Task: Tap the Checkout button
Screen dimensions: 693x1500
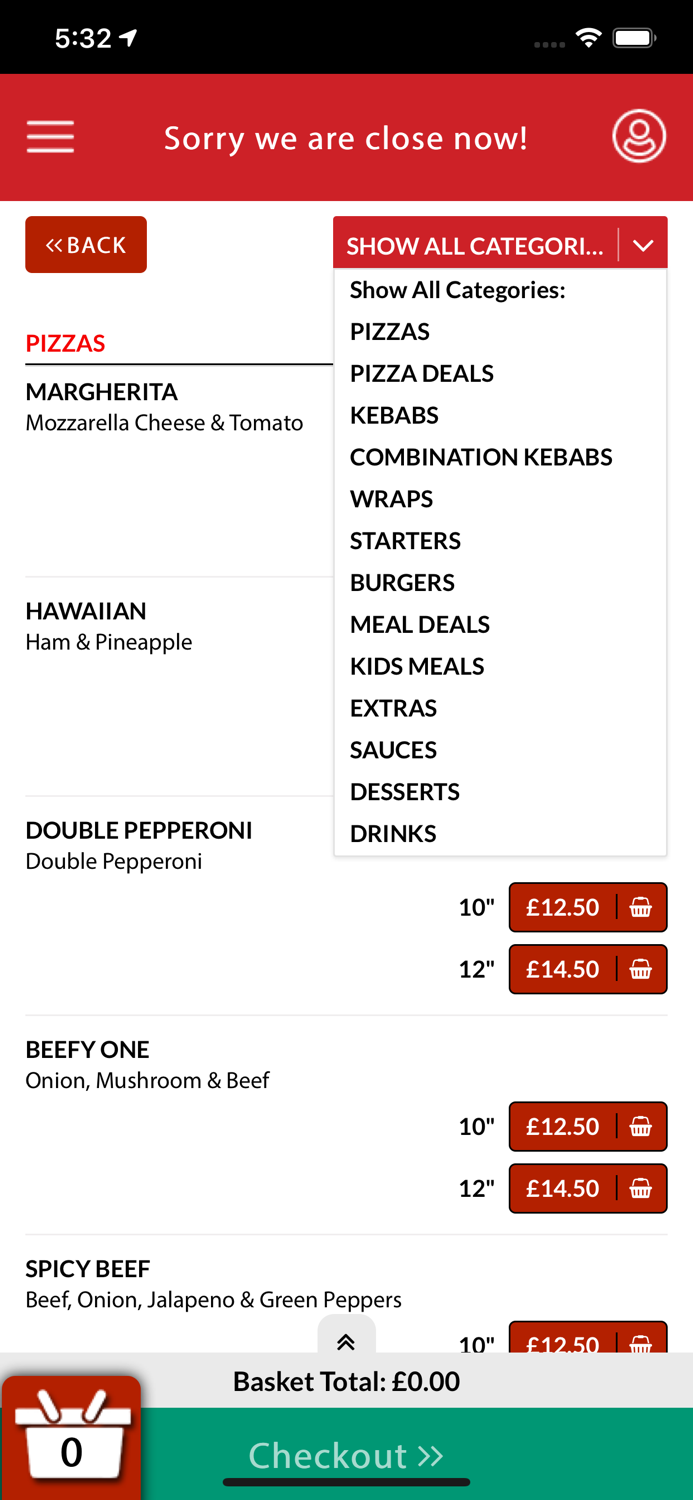Action: click(346, 1456)
